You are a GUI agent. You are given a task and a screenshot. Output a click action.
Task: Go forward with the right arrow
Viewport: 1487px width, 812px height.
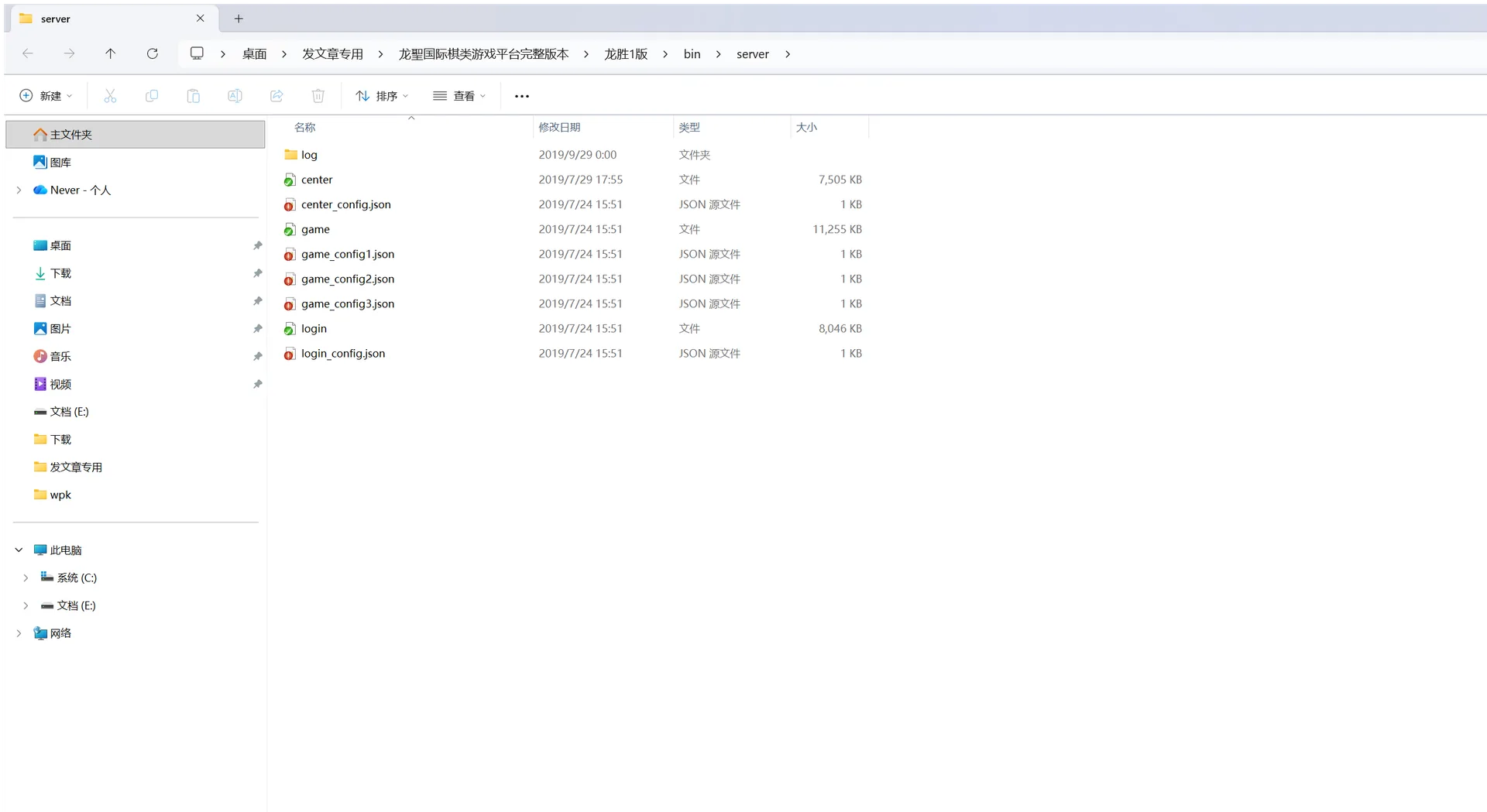click(69, 53)
